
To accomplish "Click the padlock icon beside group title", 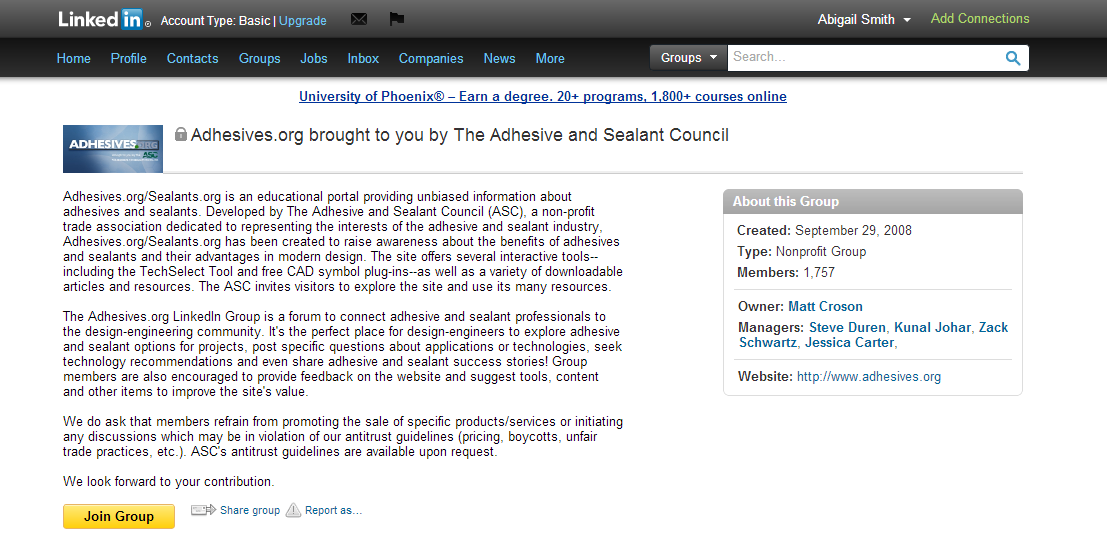I will [181, 134].
